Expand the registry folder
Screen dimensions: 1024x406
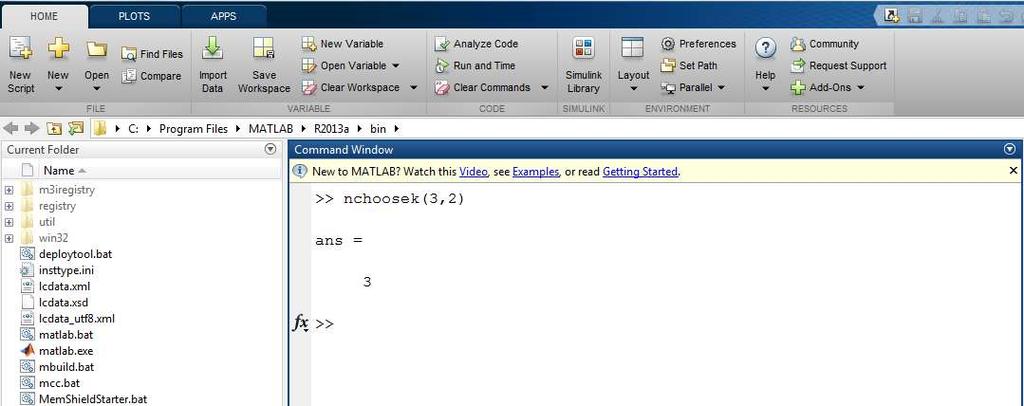[9, 206]
